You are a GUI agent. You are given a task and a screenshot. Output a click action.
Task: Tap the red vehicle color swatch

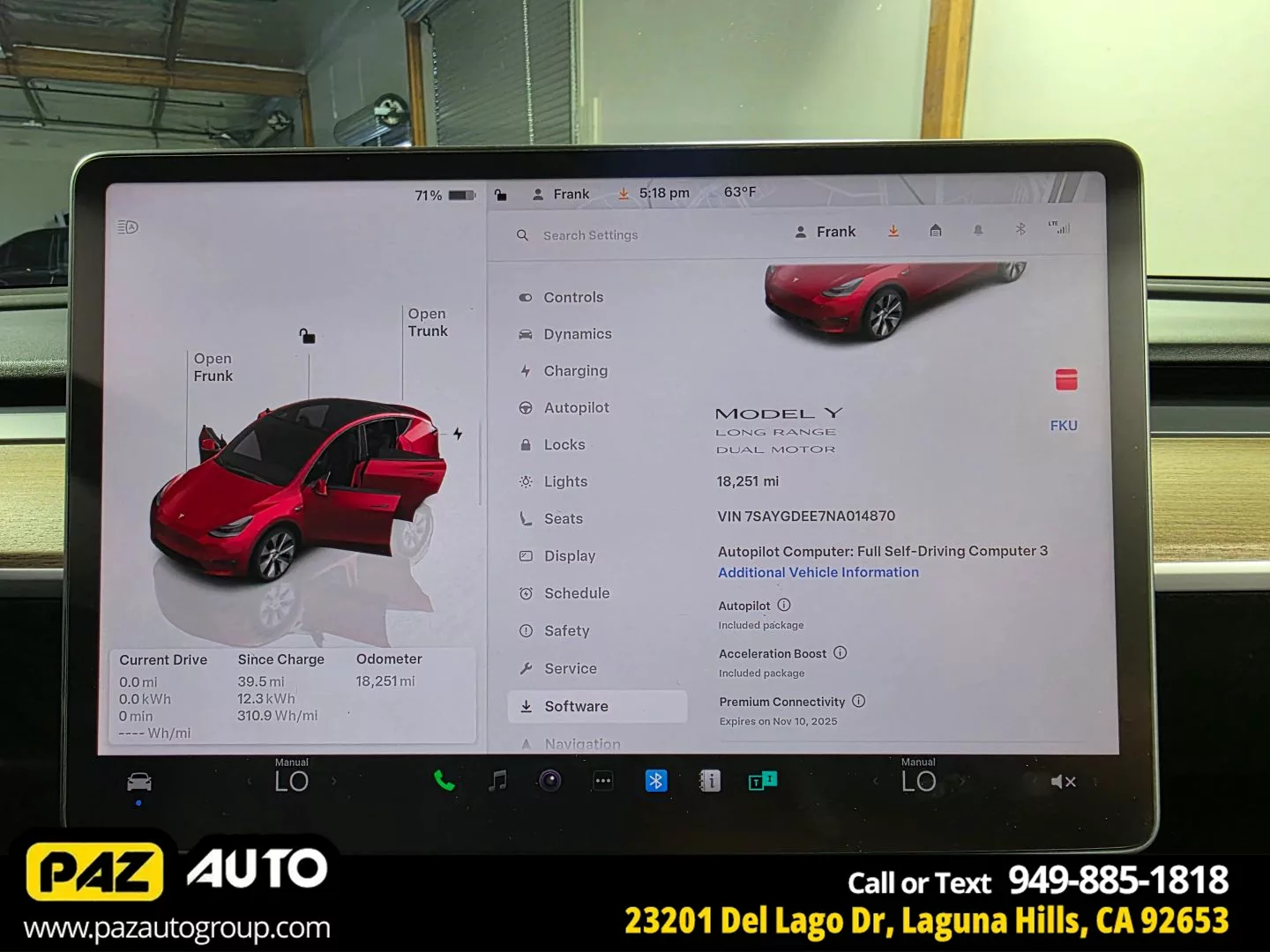[1065, 380]
